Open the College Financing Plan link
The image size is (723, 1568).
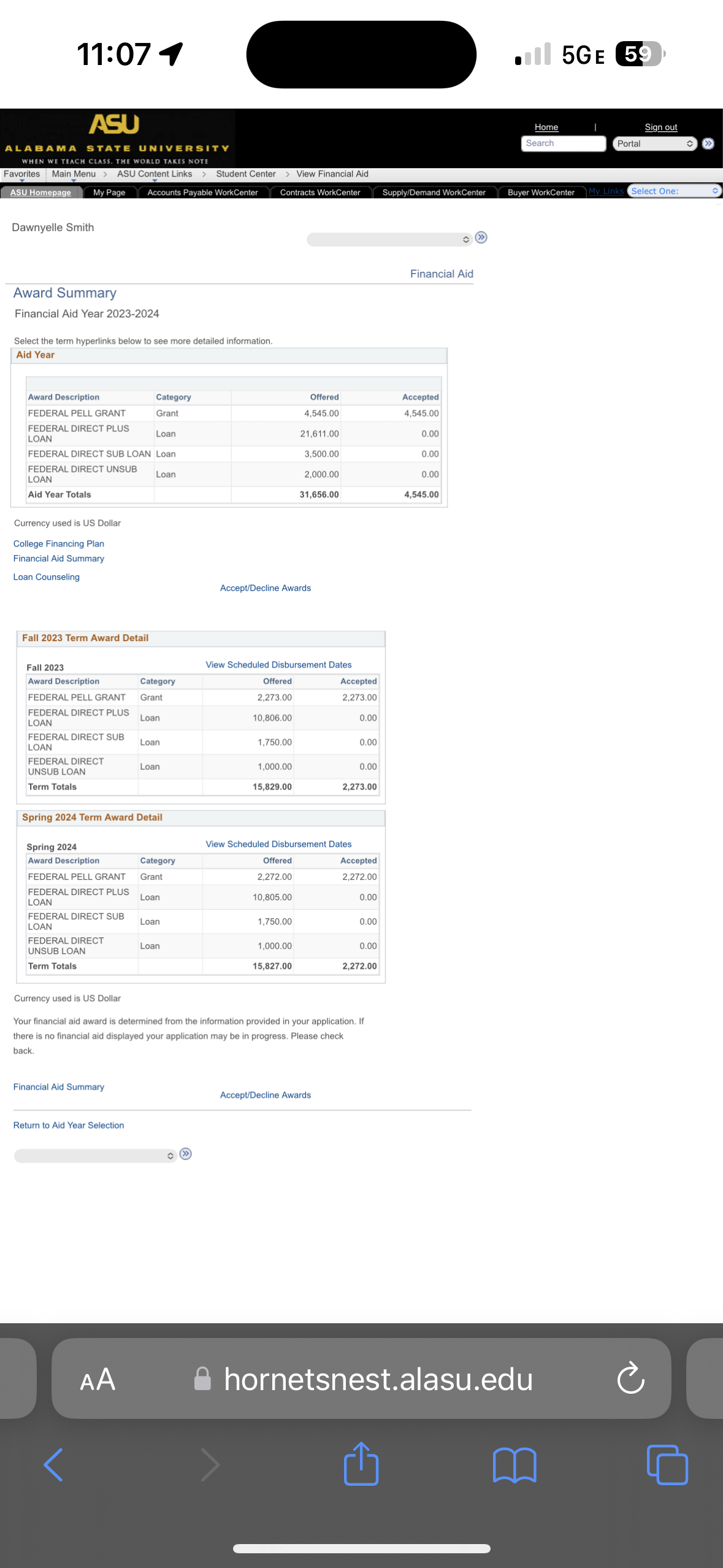coord(59,544)
